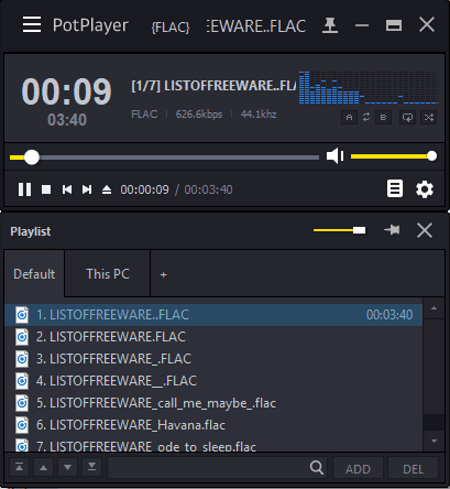Click playlist scrollbar up arrow
This screenshot has height=489, width=450.
pyautogui.click(x=434, y=308)
